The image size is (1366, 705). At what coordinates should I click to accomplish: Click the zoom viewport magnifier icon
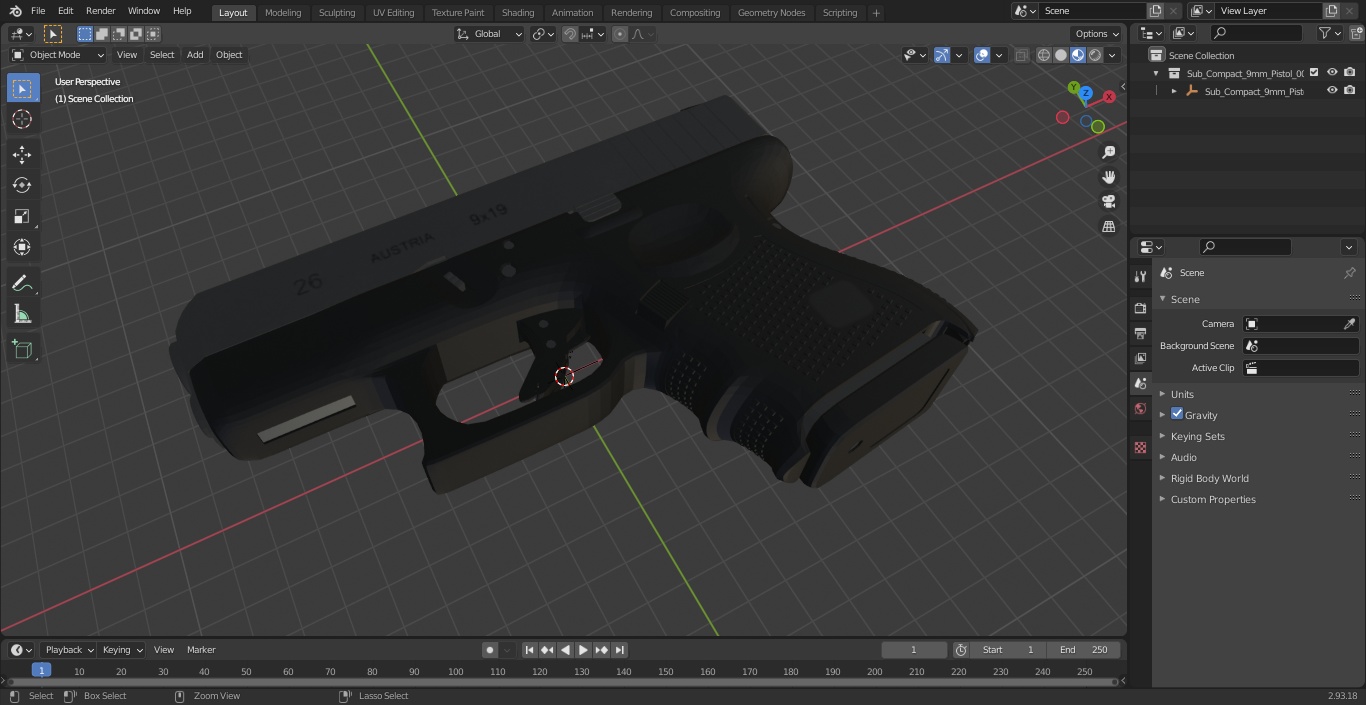point(1108,152)
